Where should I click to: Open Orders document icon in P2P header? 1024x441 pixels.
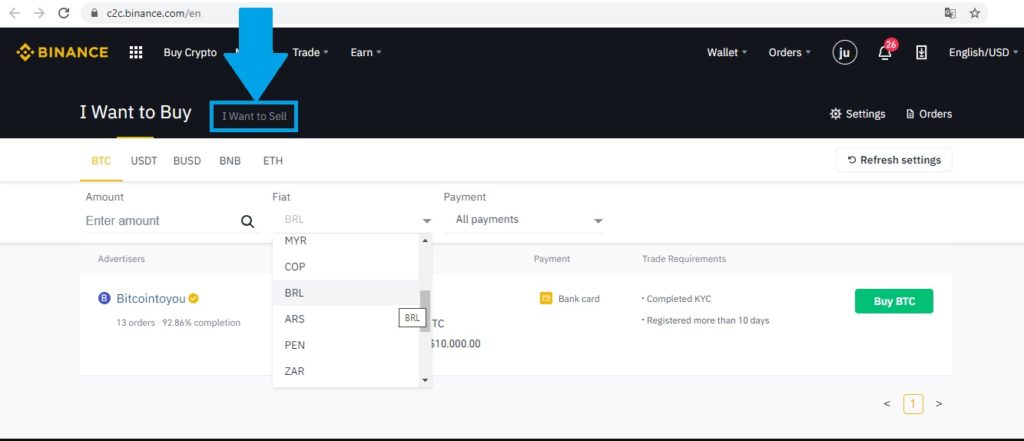(910, 114)
